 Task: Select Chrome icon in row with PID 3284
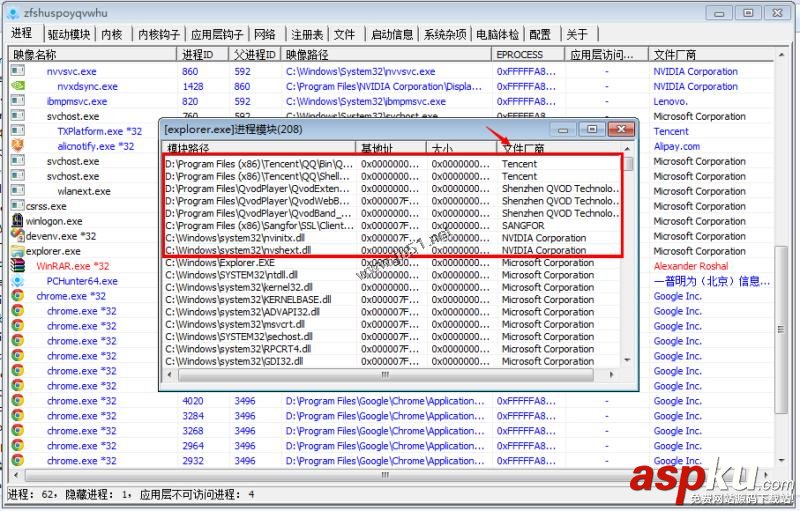click(x=17, y=415)
